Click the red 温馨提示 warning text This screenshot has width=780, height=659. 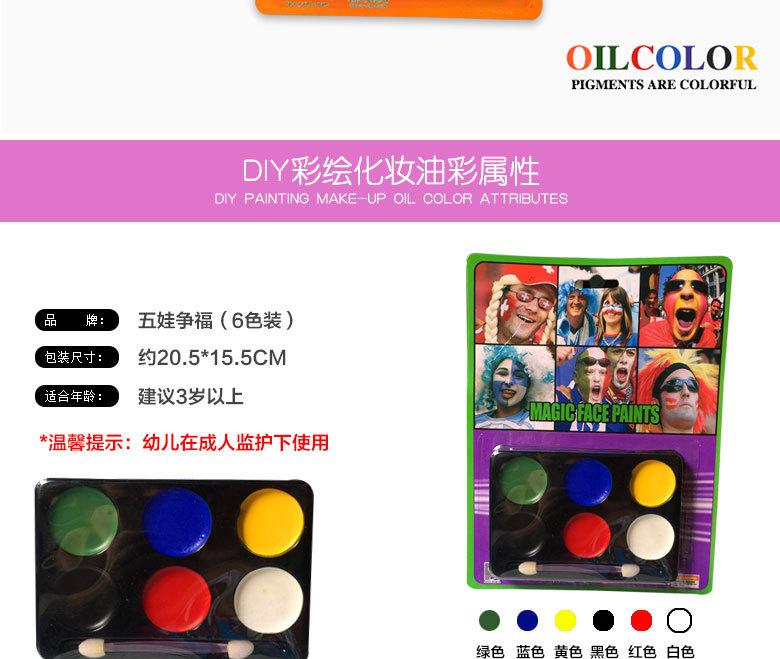(184, 443)
